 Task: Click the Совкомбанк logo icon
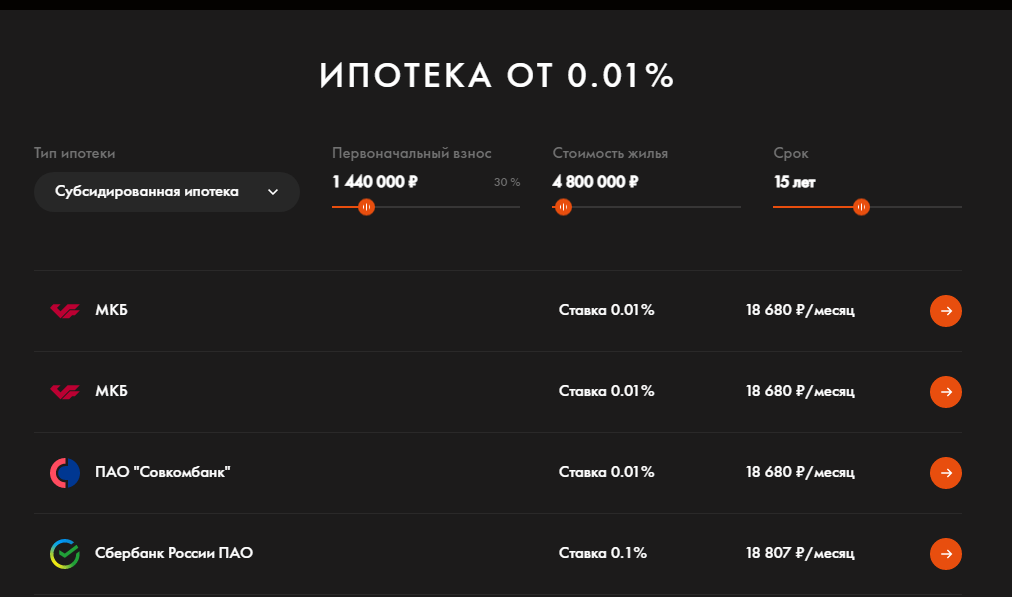(x=65, y=473)
